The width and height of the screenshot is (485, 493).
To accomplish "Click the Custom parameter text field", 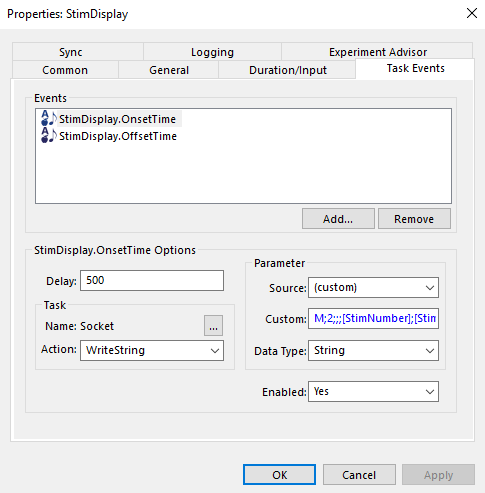I will [x=373, y=319].
